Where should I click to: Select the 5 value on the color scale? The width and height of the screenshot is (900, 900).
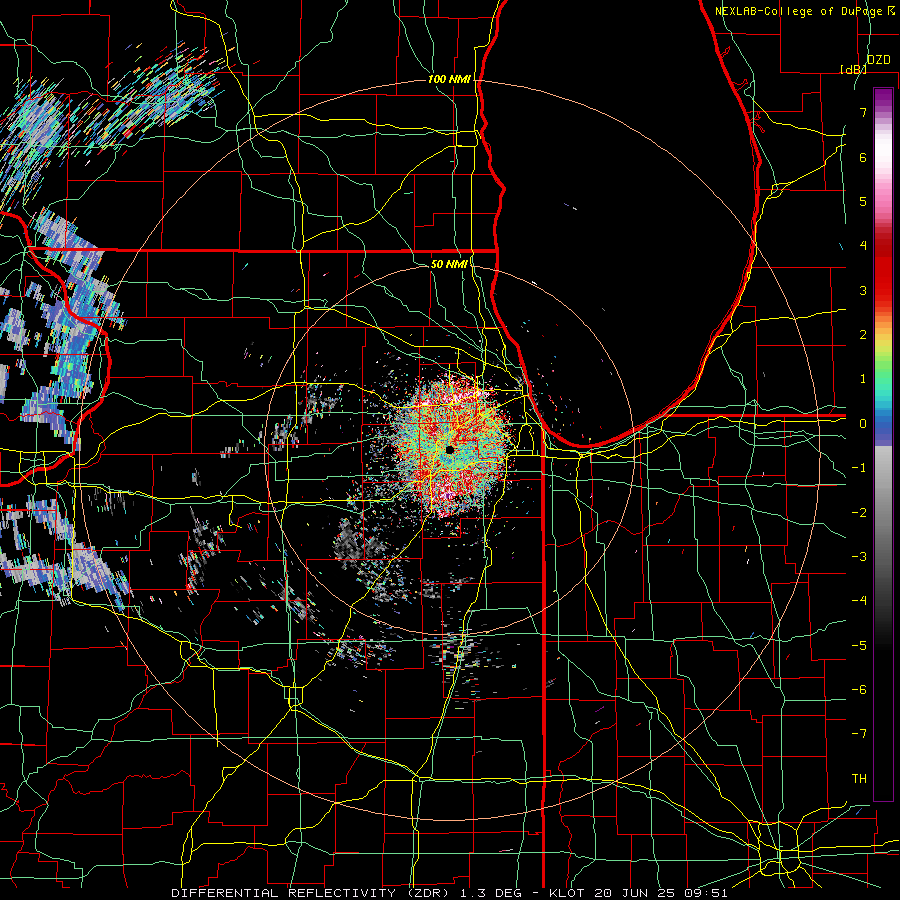coord(863,201)
